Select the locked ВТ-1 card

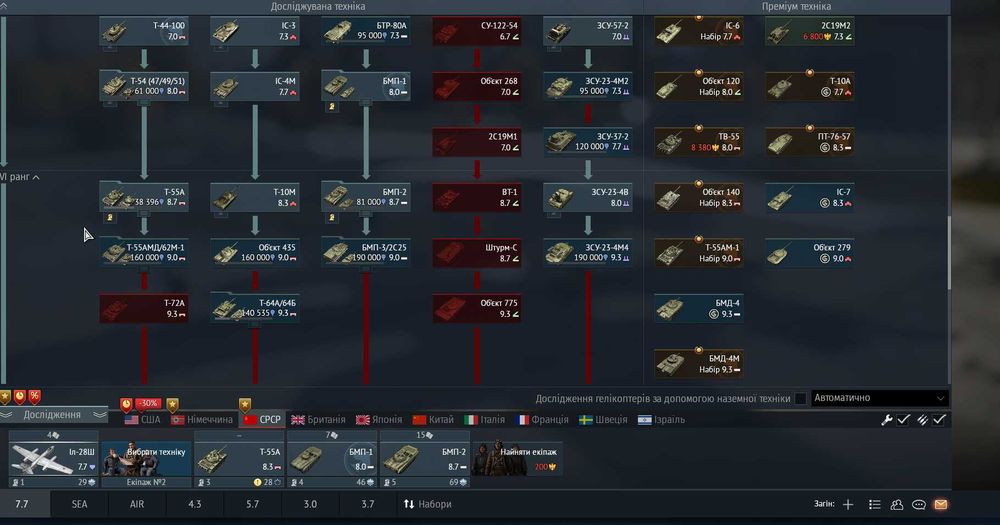(x=477, y=197)
